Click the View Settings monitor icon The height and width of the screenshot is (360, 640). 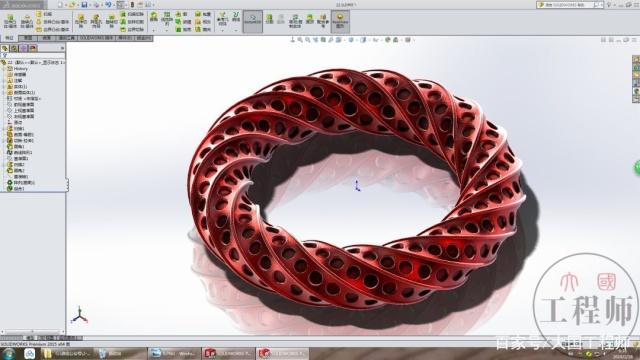coord(407,40)
